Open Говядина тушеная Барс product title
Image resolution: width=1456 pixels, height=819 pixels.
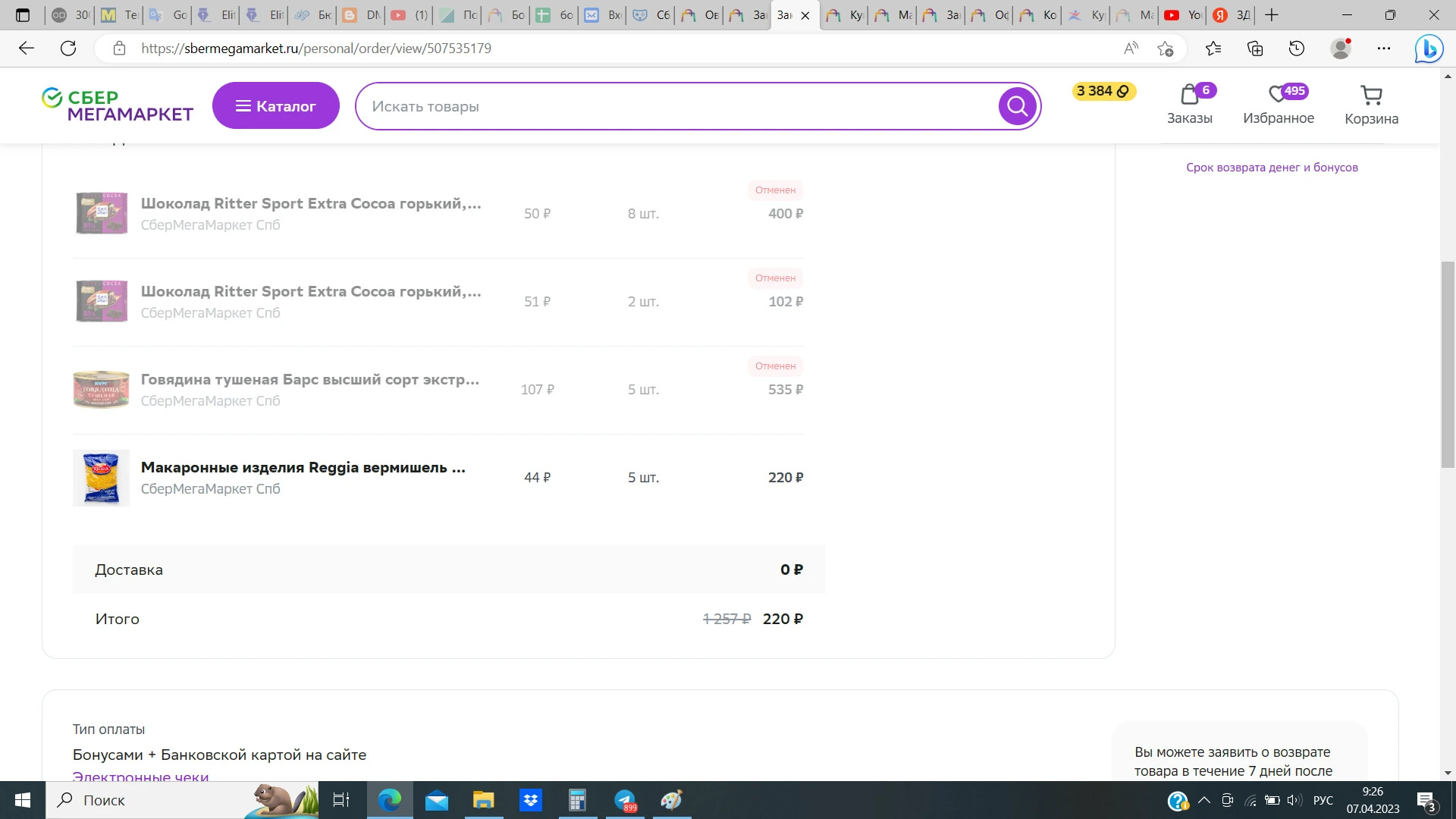[x=310, y=379]
